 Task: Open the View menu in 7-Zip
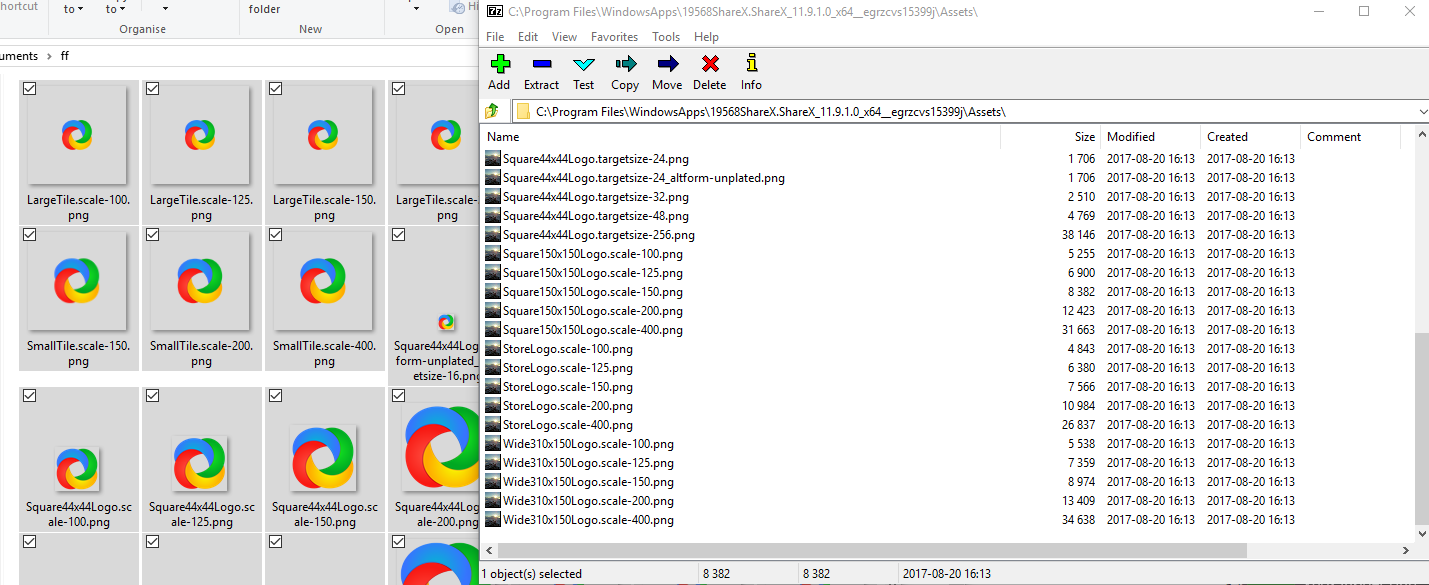(x=565, y=37)
